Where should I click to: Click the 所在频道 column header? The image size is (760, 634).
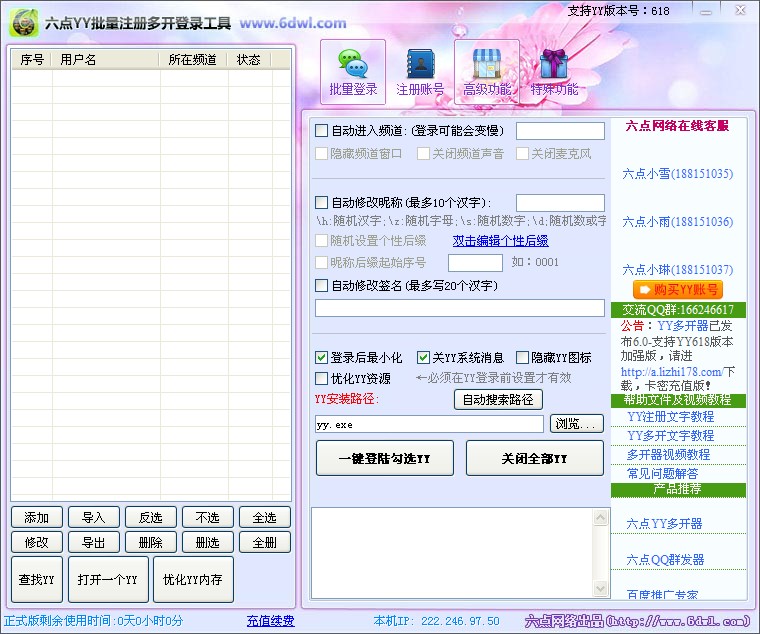(x=193, y=60)
